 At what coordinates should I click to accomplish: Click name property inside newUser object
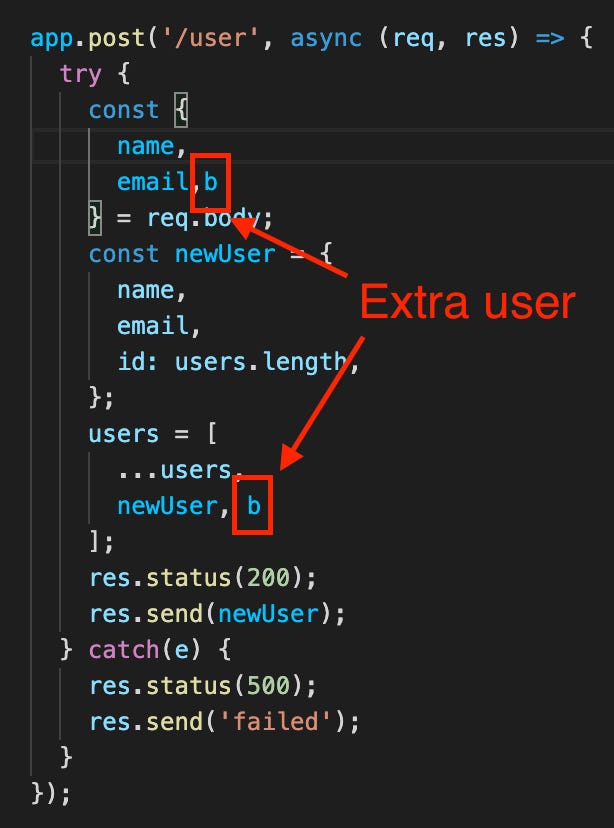[x=146, y=290]
